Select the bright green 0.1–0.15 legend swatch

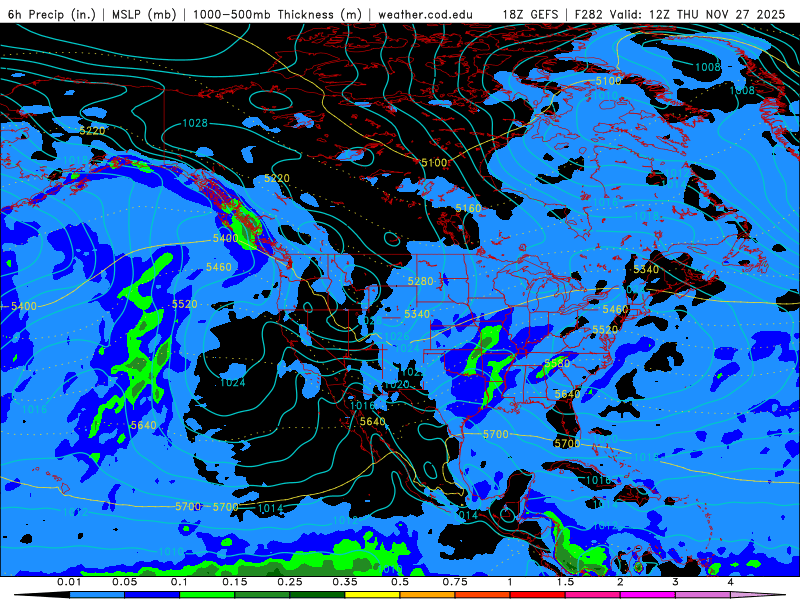(207, 595)
